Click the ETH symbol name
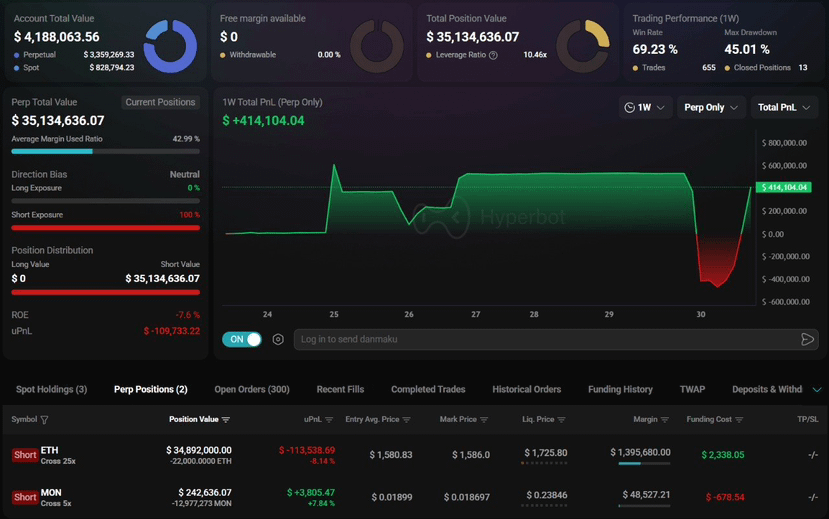 pyautogui.click(x=50, y=450)
